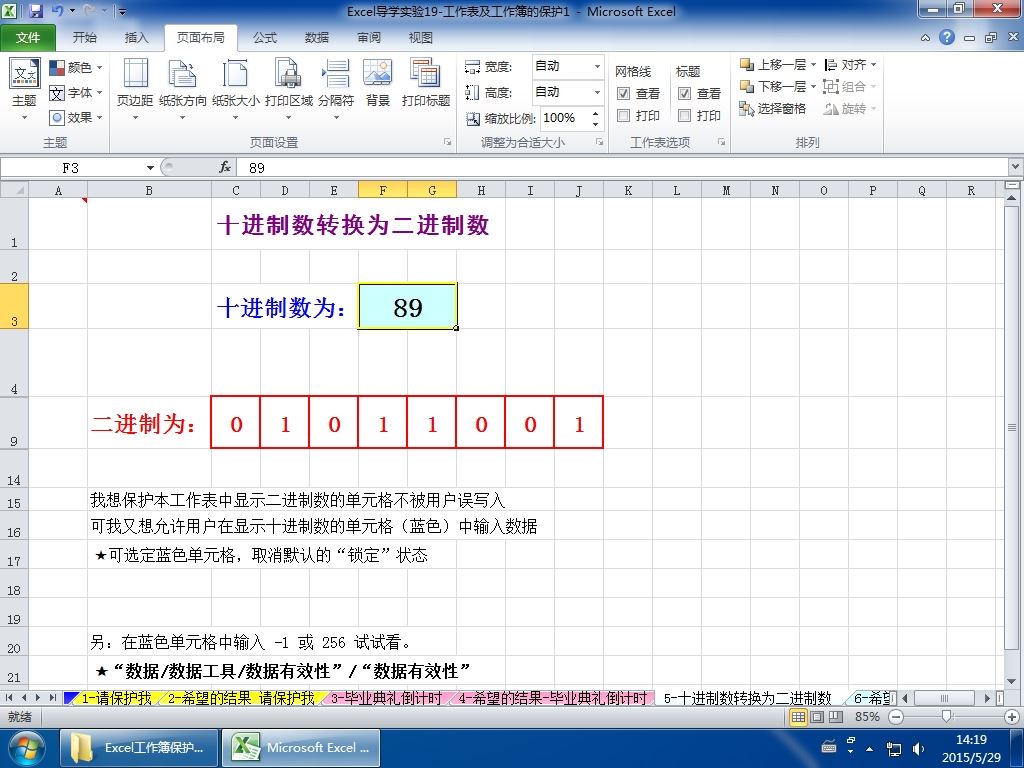Switch to the Home (开始) tab
Viewport: 1024px width, 768px height.
85,38
